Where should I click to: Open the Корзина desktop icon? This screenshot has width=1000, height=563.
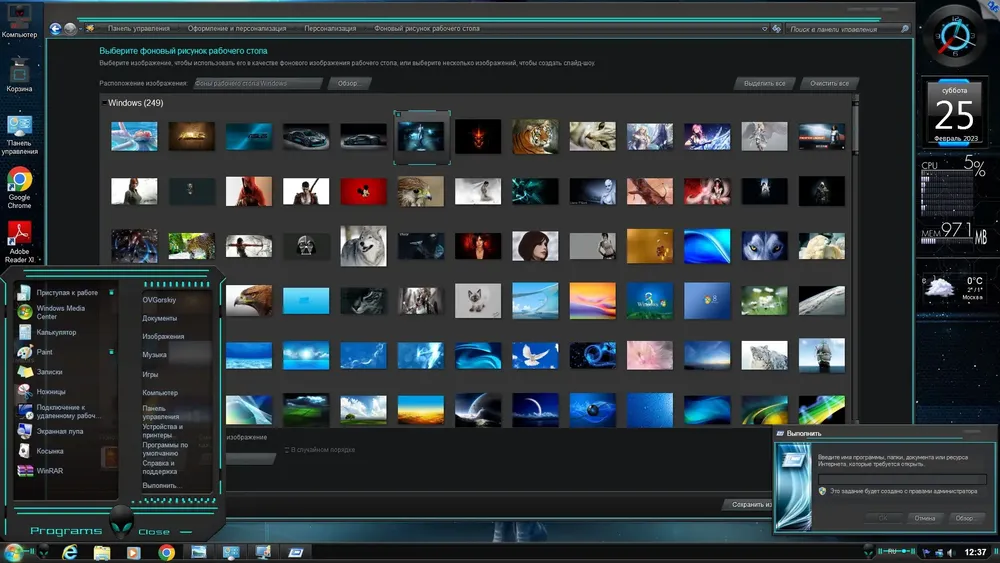pyautogui.click(x=19, y=75)
